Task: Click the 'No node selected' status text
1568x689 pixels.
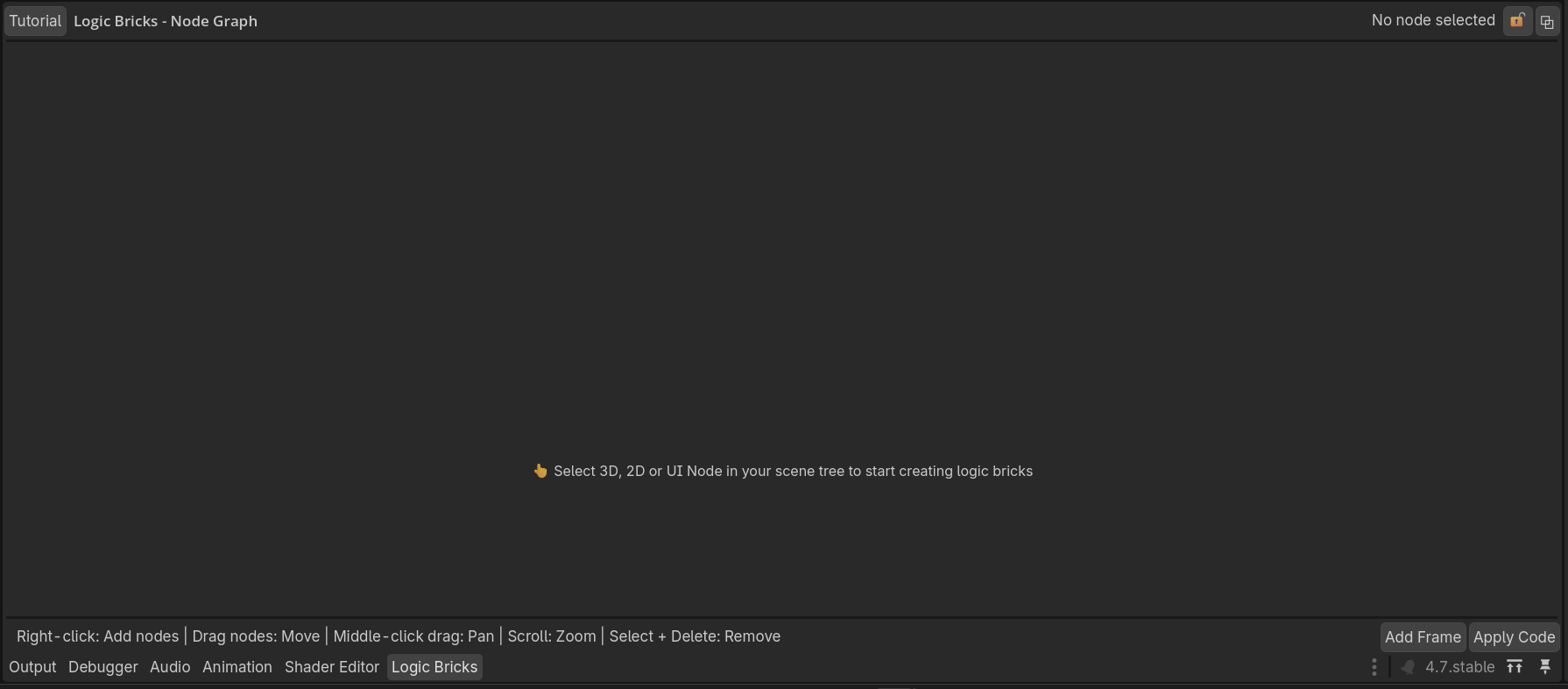Action: (x=1433, y=20)
